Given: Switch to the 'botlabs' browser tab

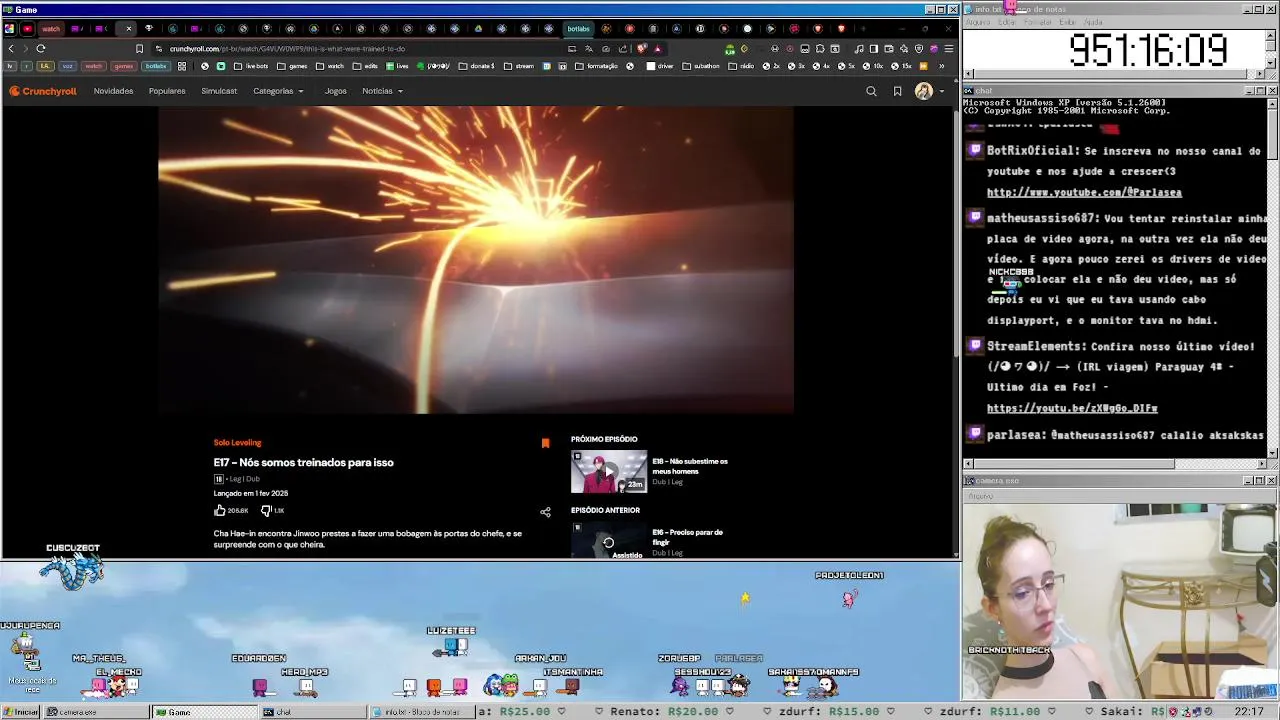Looking at the screenshot, I should 579,29.
